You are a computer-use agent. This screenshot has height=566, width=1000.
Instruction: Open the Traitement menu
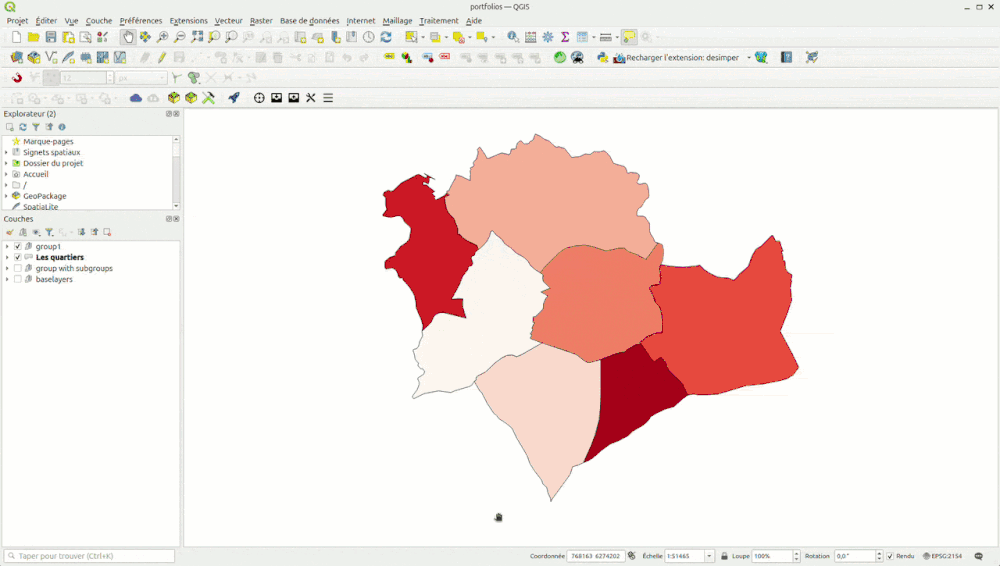[x=439, y=20]
